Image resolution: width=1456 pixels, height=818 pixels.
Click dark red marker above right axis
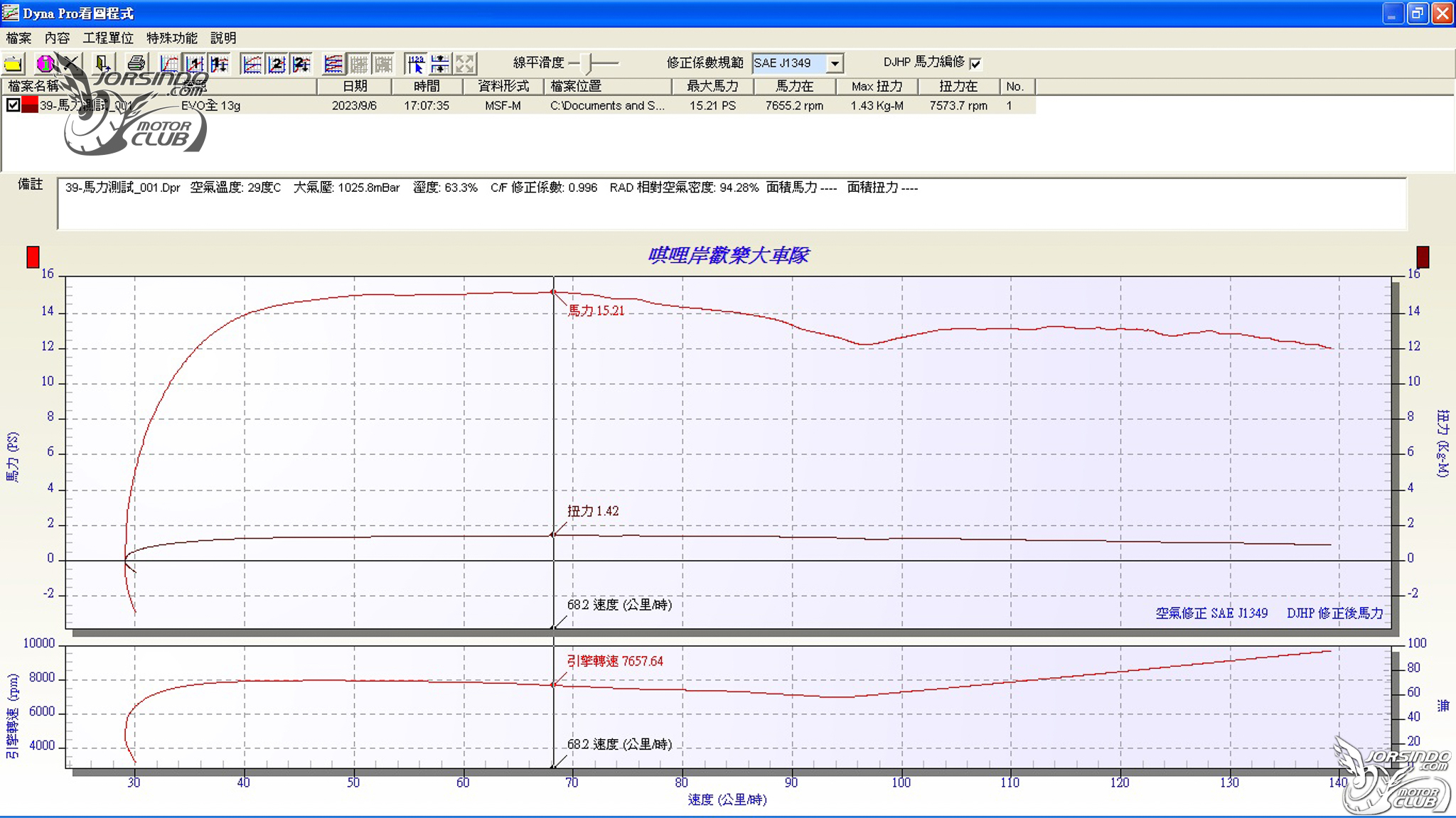coord(1423,257)
